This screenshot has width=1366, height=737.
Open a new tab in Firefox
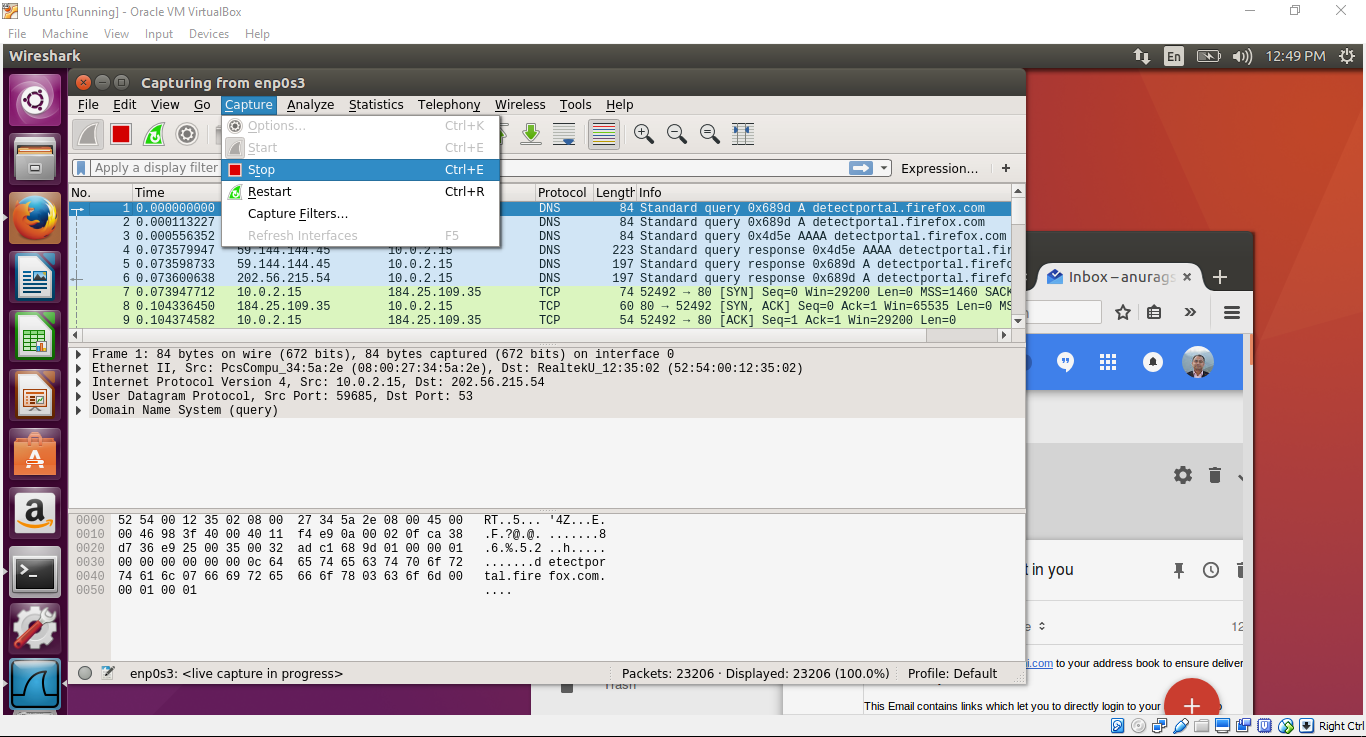click(1220, 277)
